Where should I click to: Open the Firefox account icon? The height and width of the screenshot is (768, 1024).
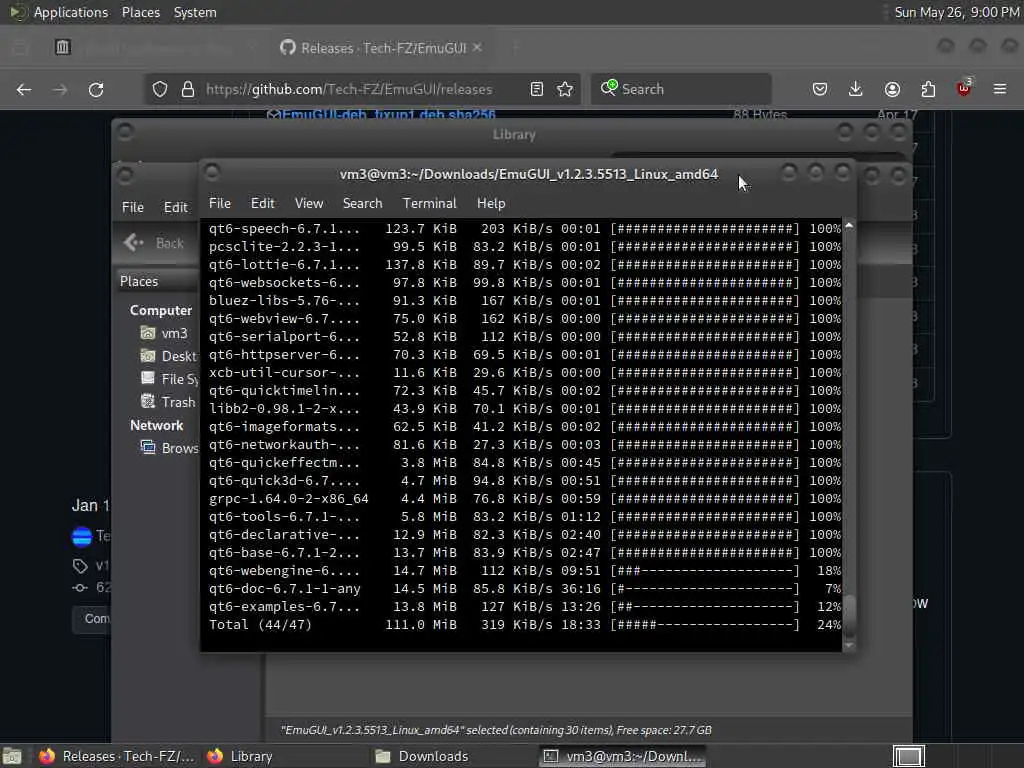(892, 89)
